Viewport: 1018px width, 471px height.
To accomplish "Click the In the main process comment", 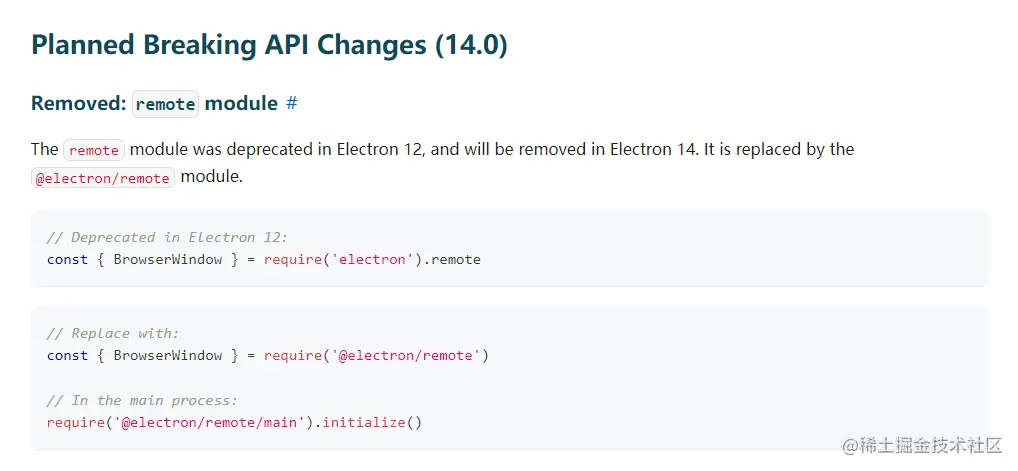I will tap(142, 400).
